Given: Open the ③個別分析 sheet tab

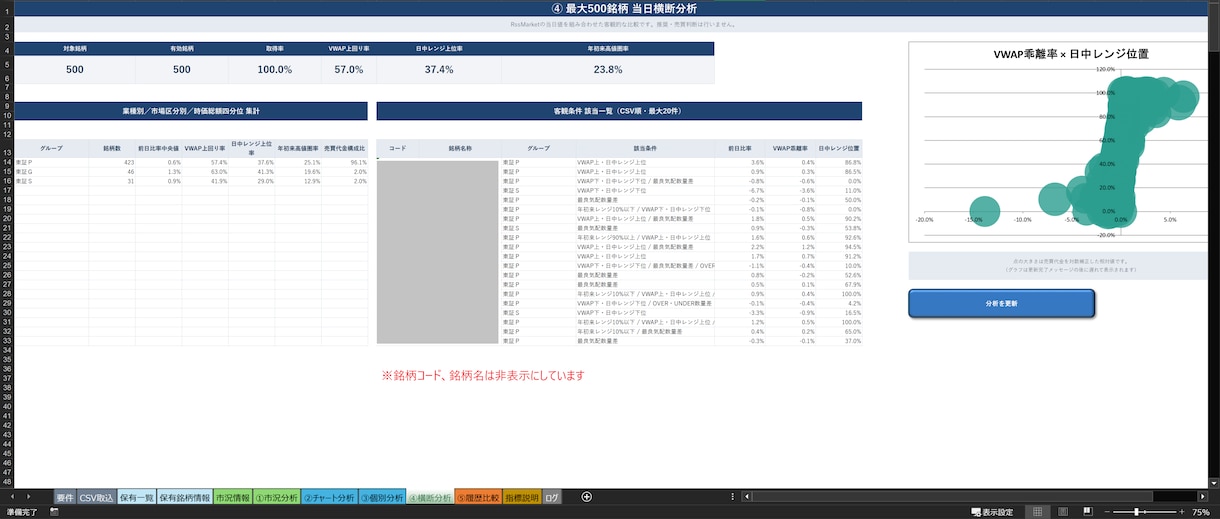Looking at the screenshot, I should pos(382,497).
